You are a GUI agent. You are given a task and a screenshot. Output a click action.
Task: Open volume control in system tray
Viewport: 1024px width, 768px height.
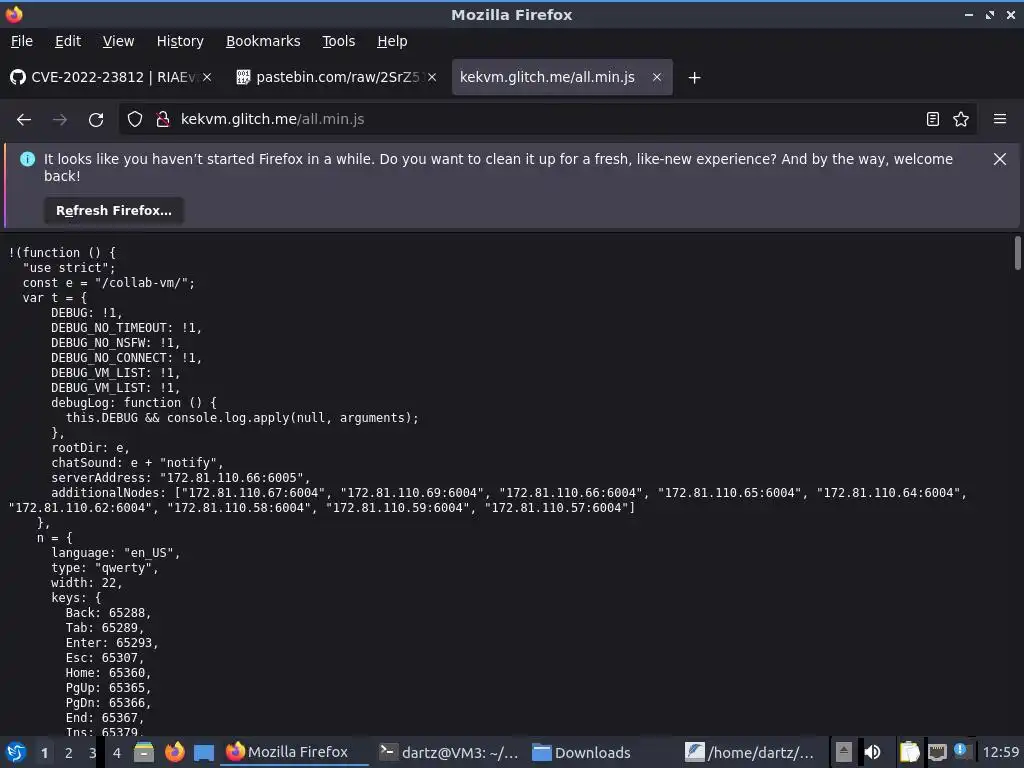(x=872, y=752)
